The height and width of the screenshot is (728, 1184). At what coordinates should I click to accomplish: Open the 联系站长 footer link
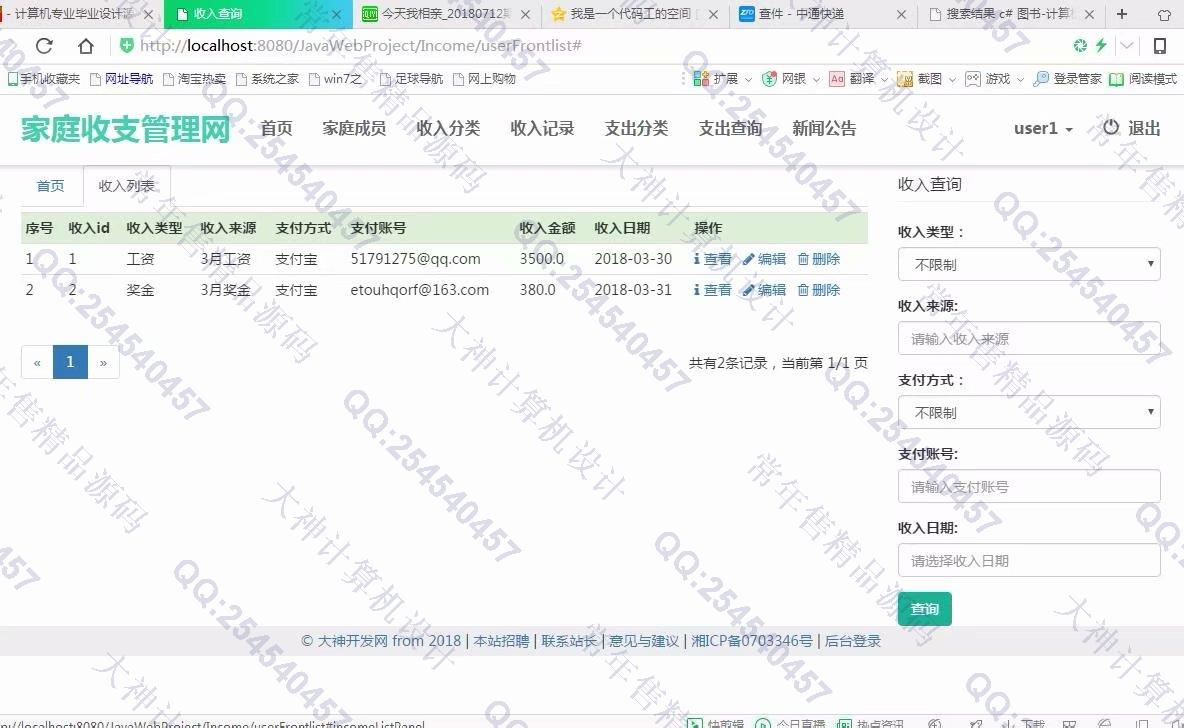click(x=569, y=641)
